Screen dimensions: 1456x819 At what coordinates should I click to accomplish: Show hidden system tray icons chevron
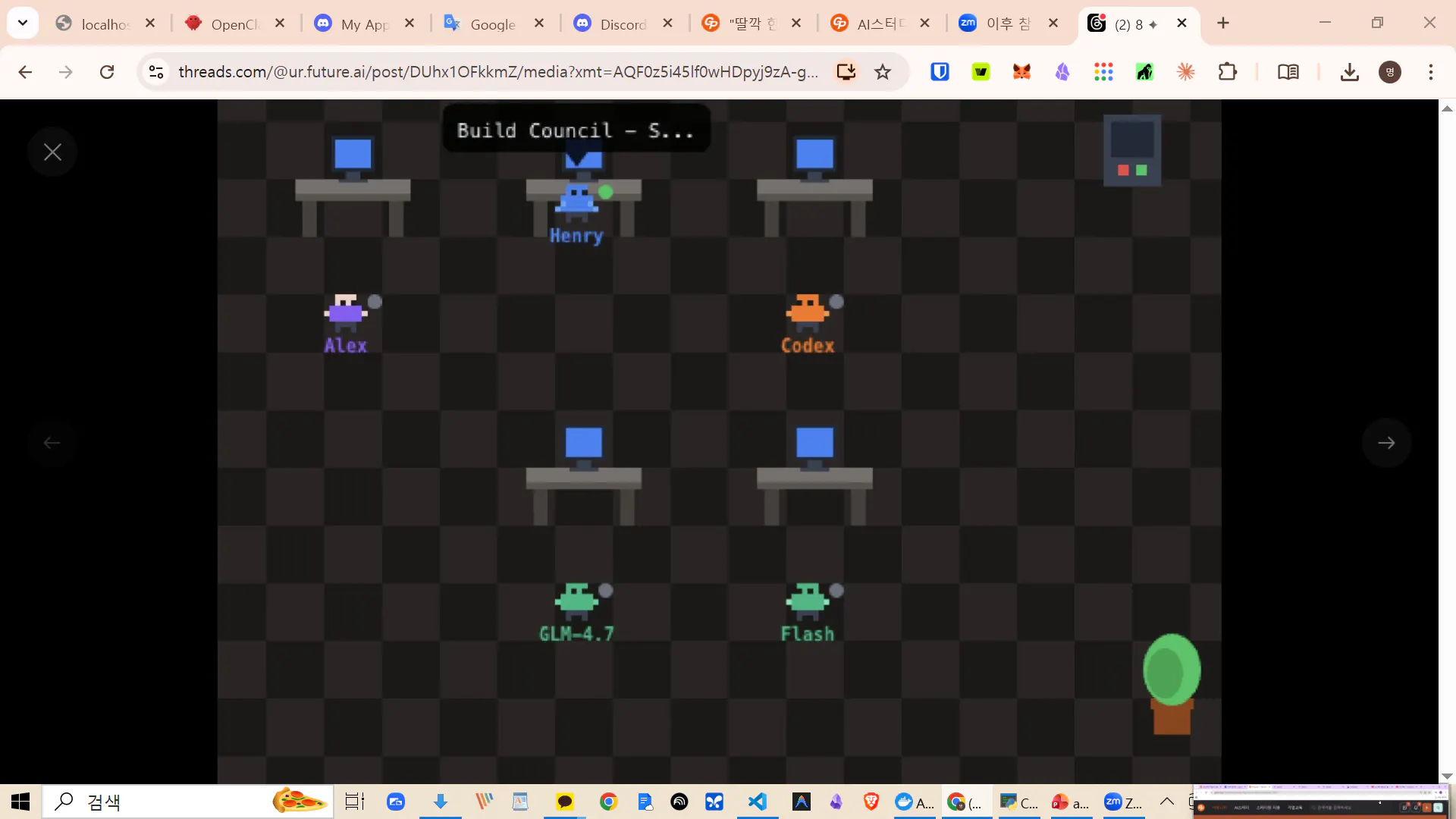1167,802
